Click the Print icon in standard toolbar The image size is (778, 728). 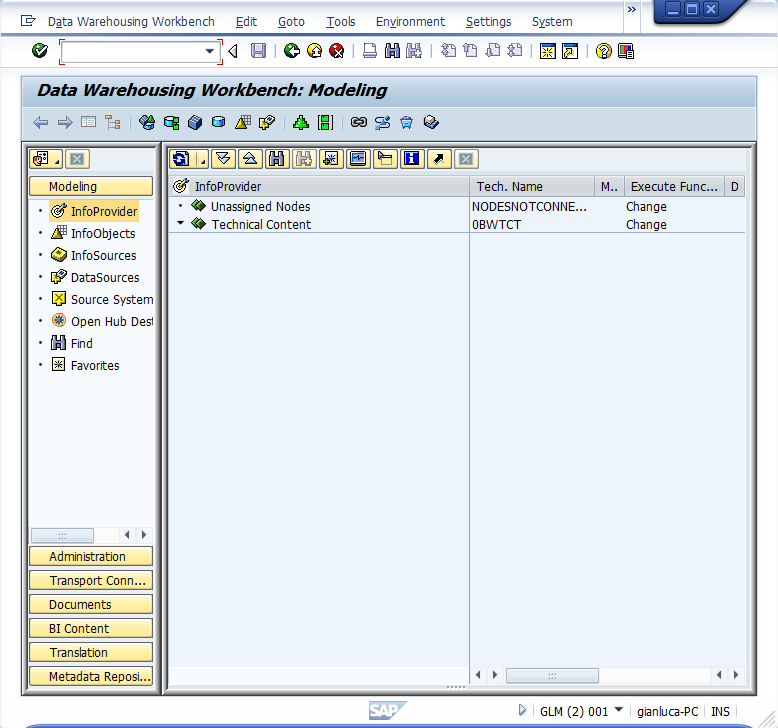click(x=370, y=51)
